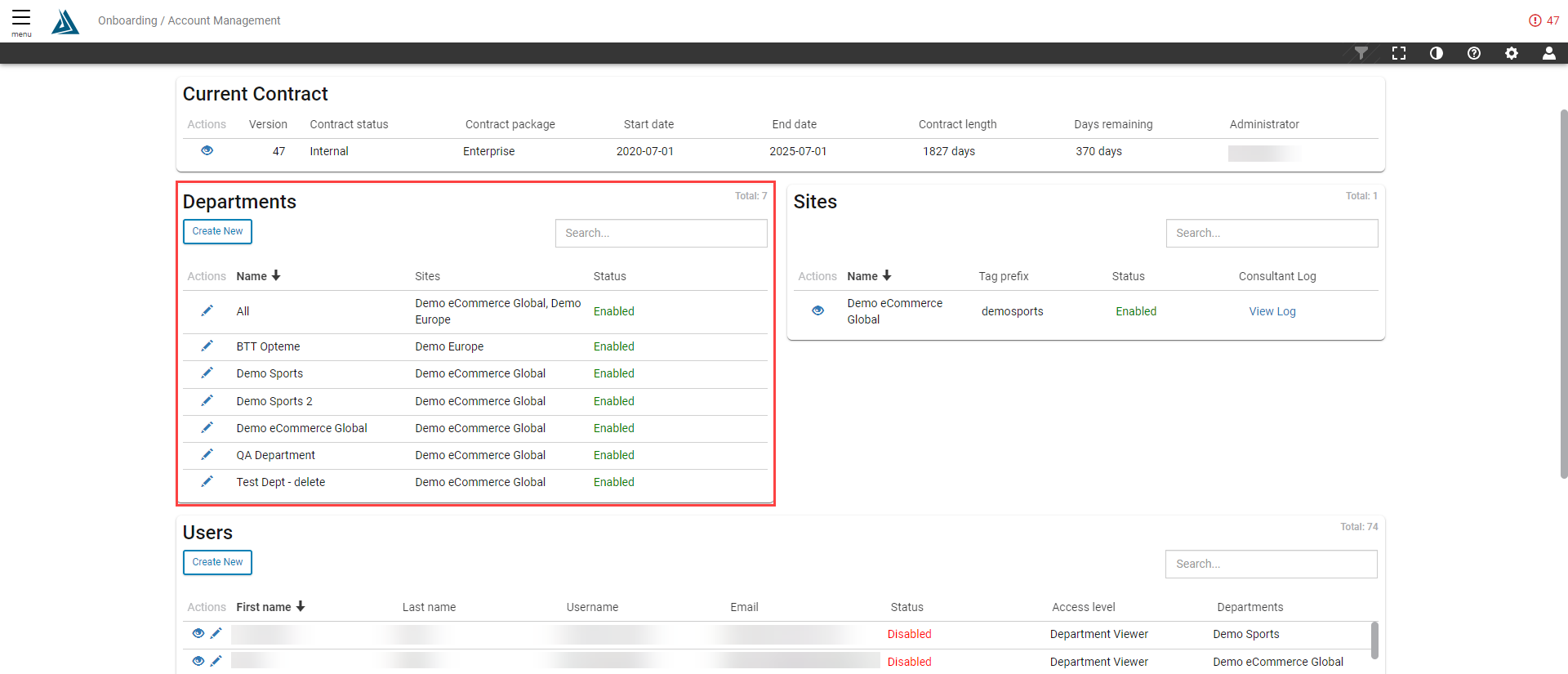Viewport: 1568px width, 674px height.
Task: Click the Sites column header in Departments
Action: point(427,276)
